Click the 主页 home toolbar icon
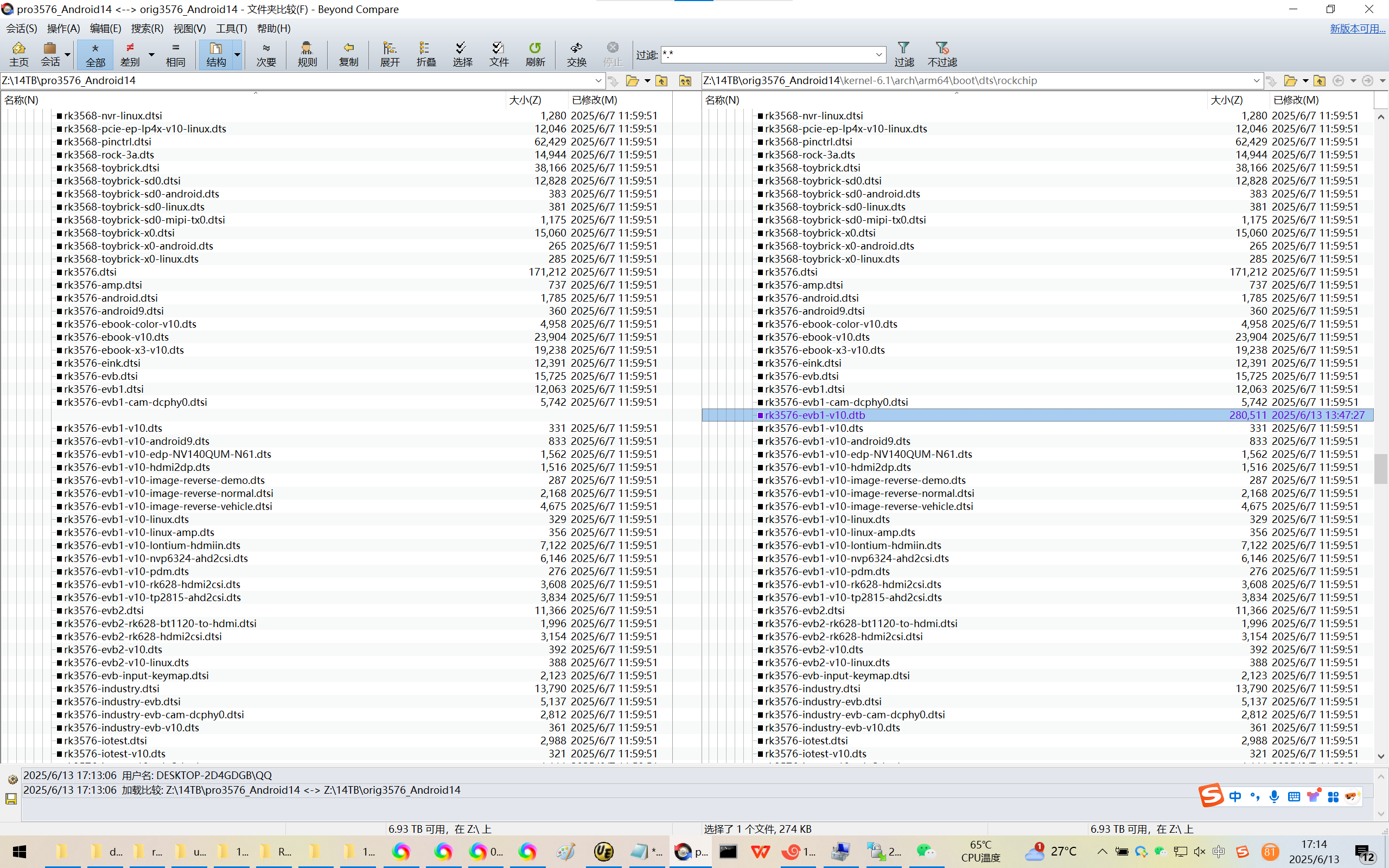 (18, 54)
